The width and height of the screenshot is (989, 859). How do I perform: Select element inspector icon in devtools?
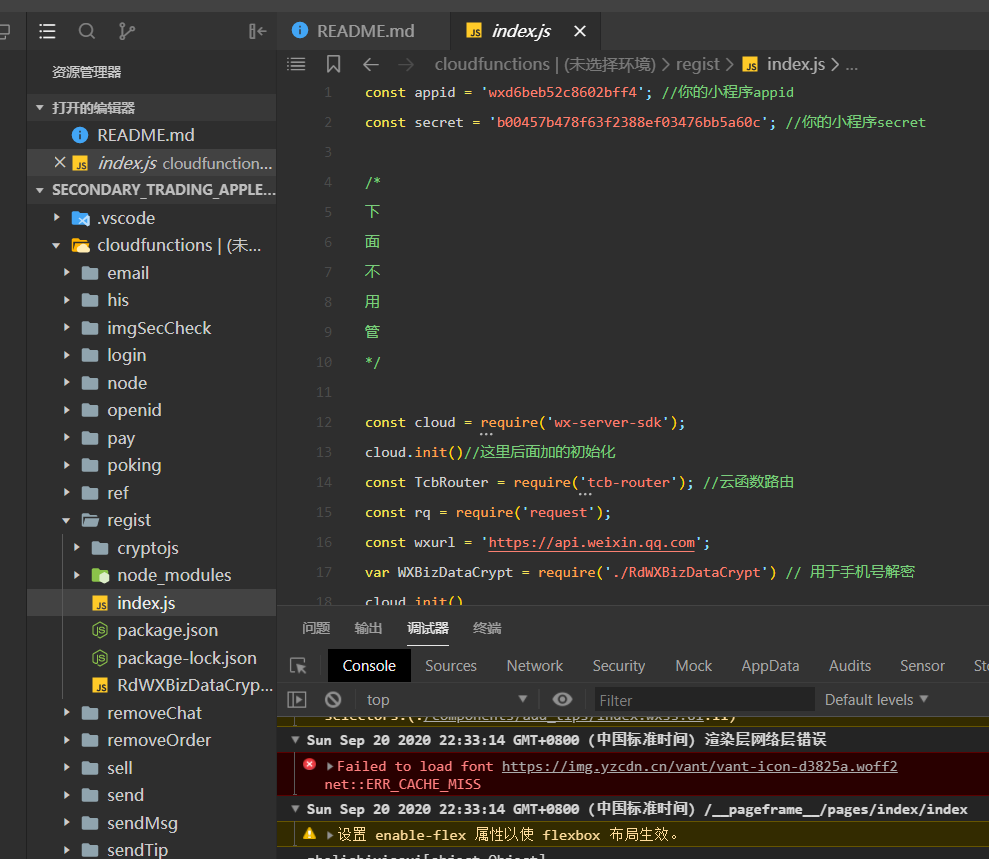[298, 666]
